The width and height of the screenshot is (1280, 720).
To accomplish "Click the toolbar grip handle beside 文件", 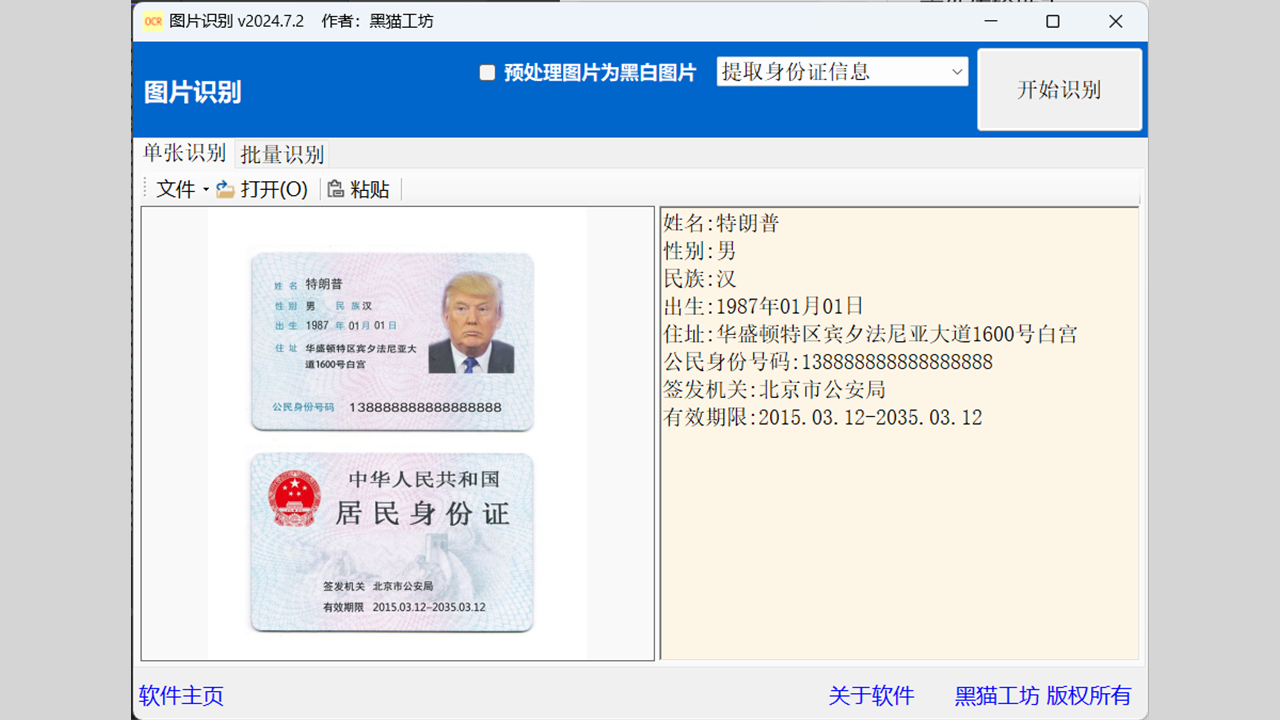I will [146, 189].
